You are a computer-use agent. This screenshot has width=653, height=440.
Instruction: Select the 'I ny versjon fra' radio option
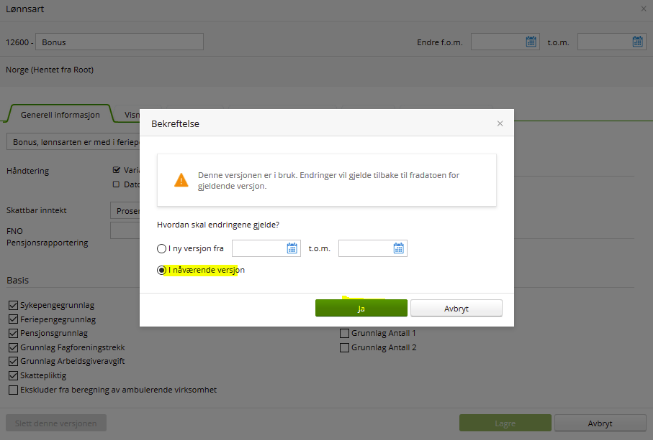(x=162, y=249)
